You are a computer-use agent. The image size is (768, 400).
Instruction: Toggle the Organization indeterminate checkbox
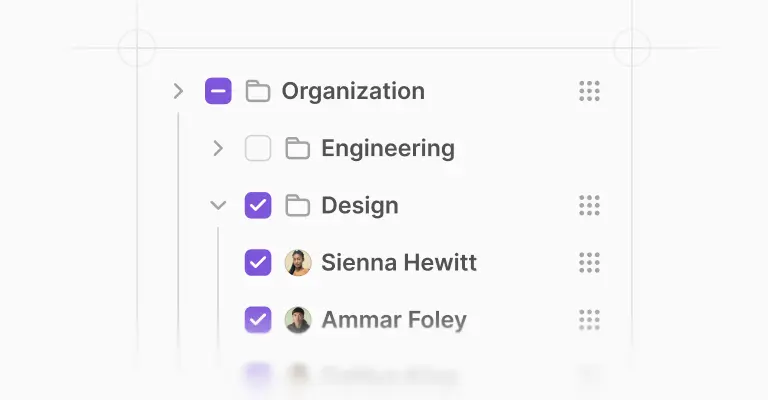pos(218,92)
